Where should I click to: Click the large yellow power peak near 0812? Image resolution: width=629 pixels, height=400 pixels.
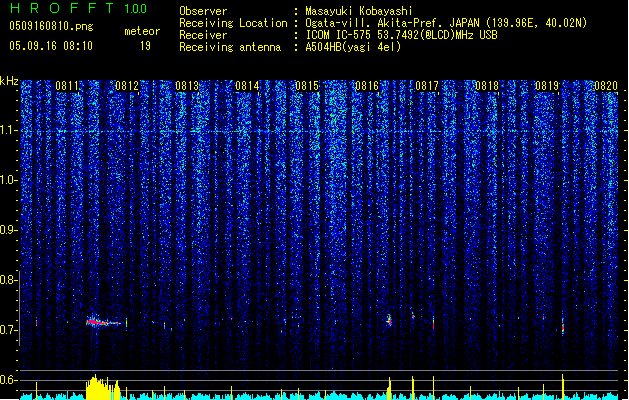(x=103, y=388)
